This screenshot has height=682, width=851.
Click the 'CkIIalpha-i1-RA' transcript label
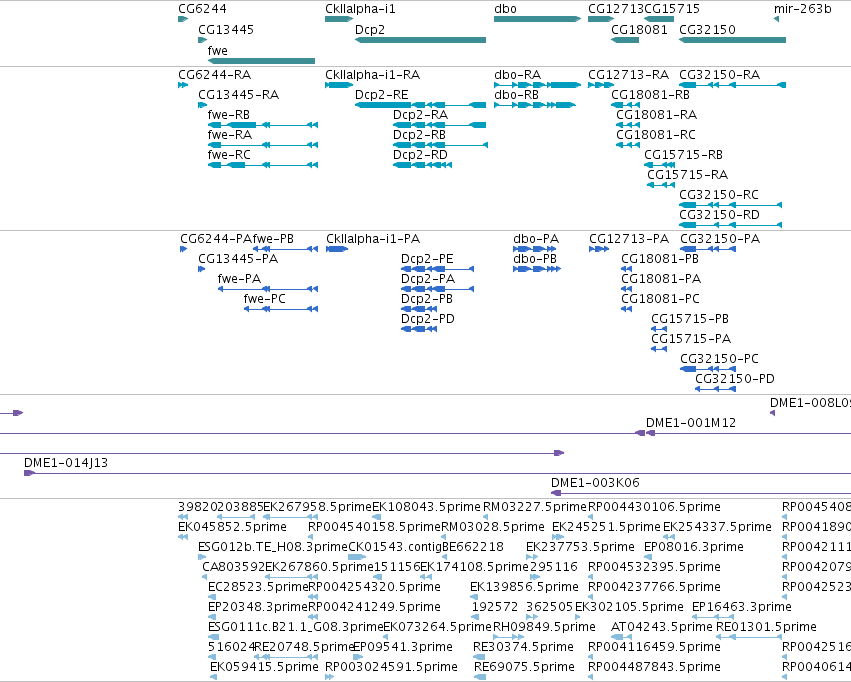[372, 75]
